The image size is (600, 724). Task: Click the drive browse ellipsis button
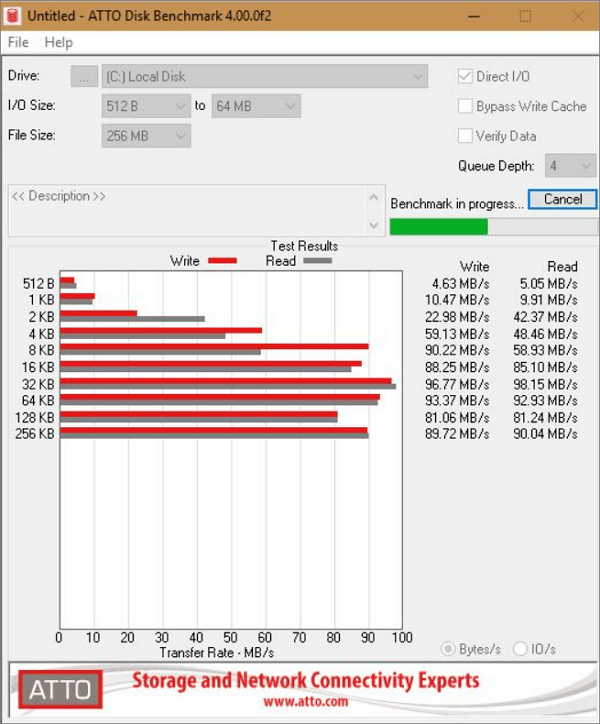coord(84,76)
